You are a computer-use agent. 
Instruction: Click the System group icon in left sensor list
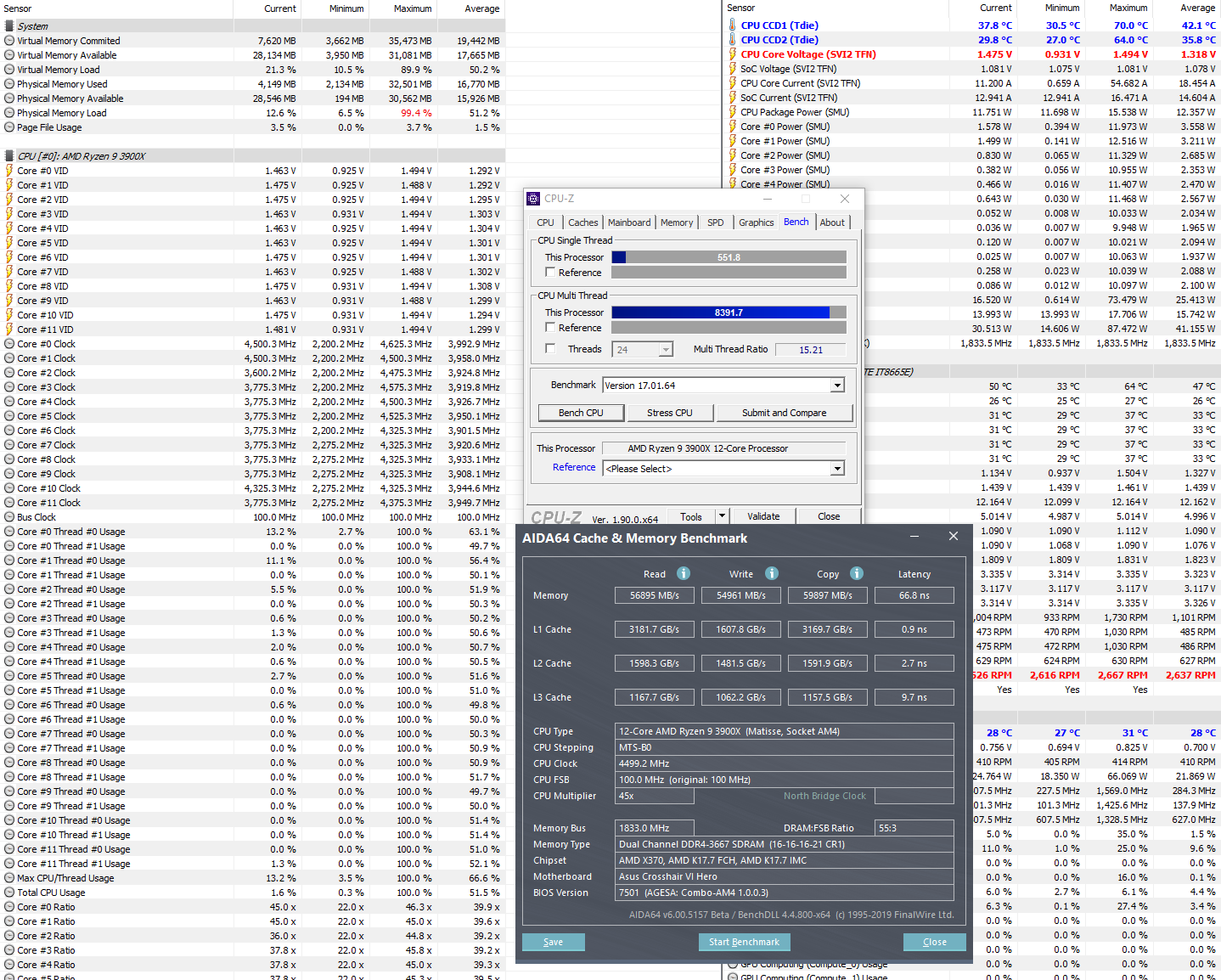click(9, 26)
